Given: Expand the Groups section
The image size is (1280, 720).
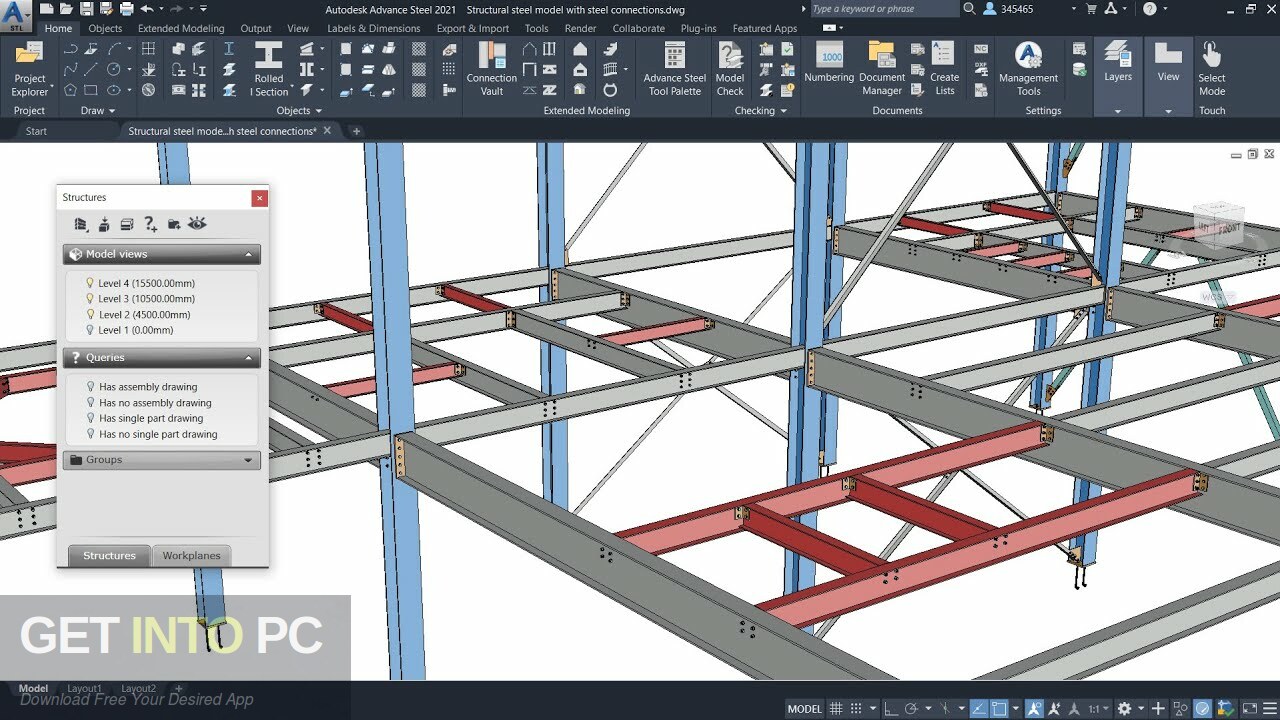Looking at the screenshot, I should pos(249,460).
